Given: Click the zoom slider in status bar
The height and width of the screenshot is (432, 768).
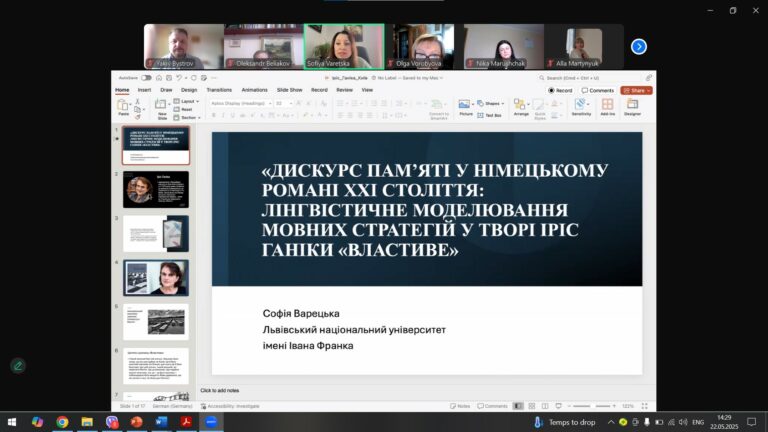Looking at the screenshot, I should pyautogui.click(x=591, y=406).
